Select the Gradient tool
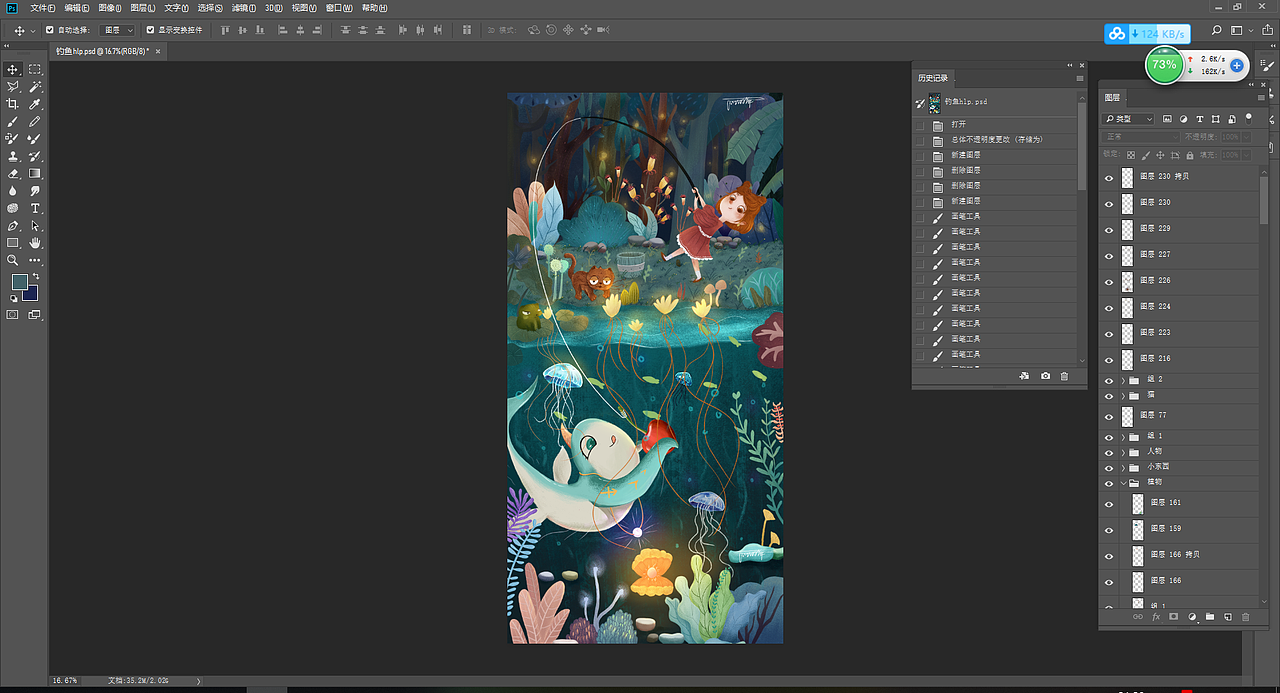The width and height of the screenshot is (1280, 693). (35, 173)
